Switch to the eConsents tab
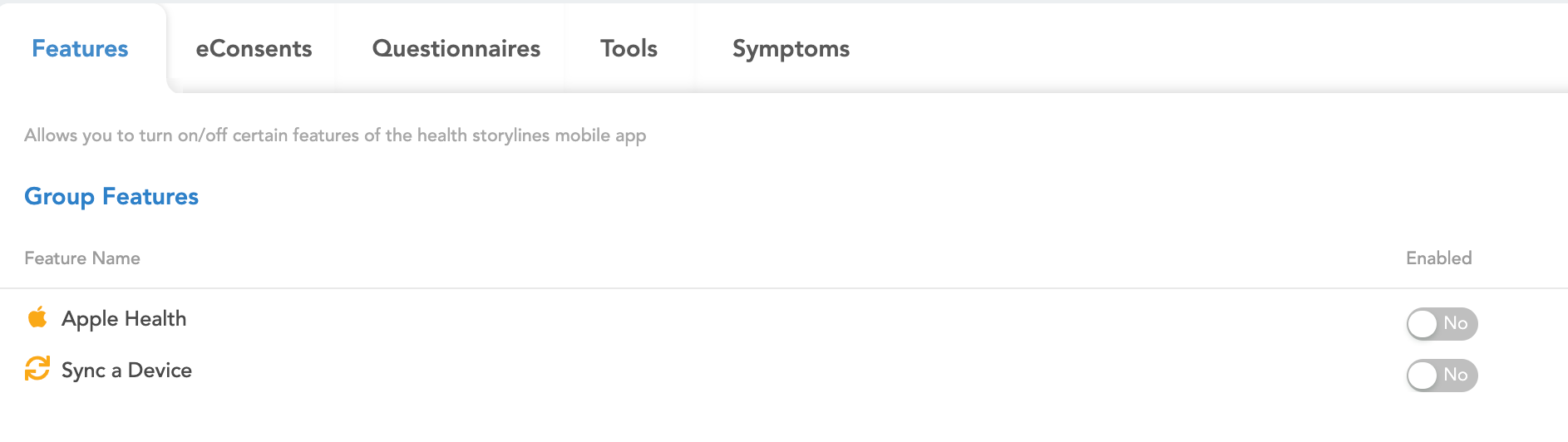The width and height of the screenshot is (1568, 442). click(x=254, y=49)
